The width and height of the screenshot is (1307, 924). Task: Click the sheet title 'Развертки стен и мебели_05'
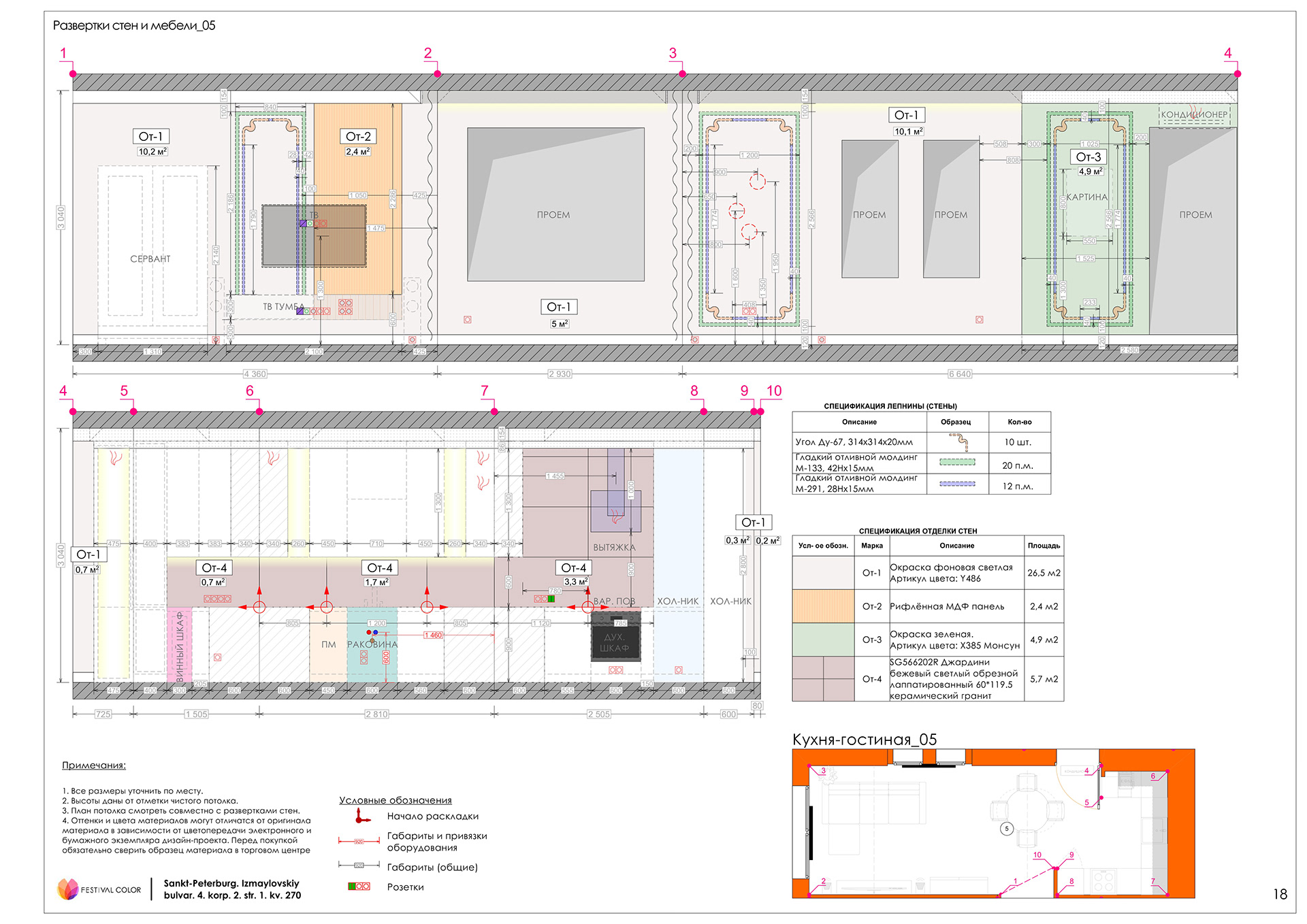(x=134, y=26)
